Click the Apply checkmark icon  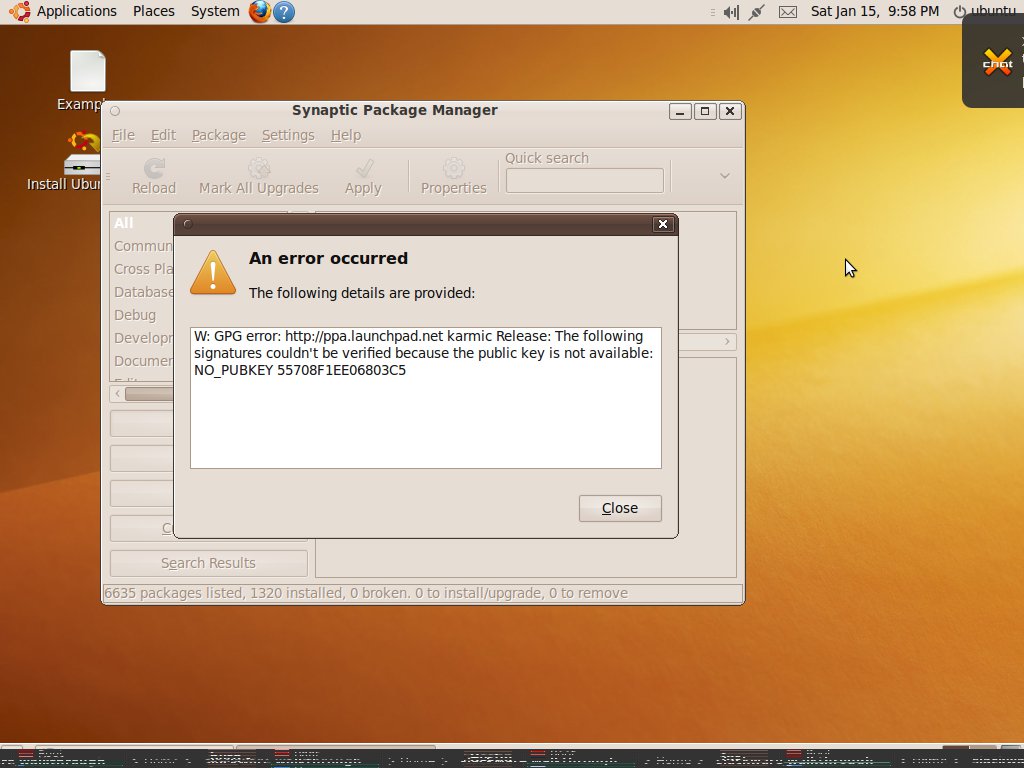tap(363, 176)
